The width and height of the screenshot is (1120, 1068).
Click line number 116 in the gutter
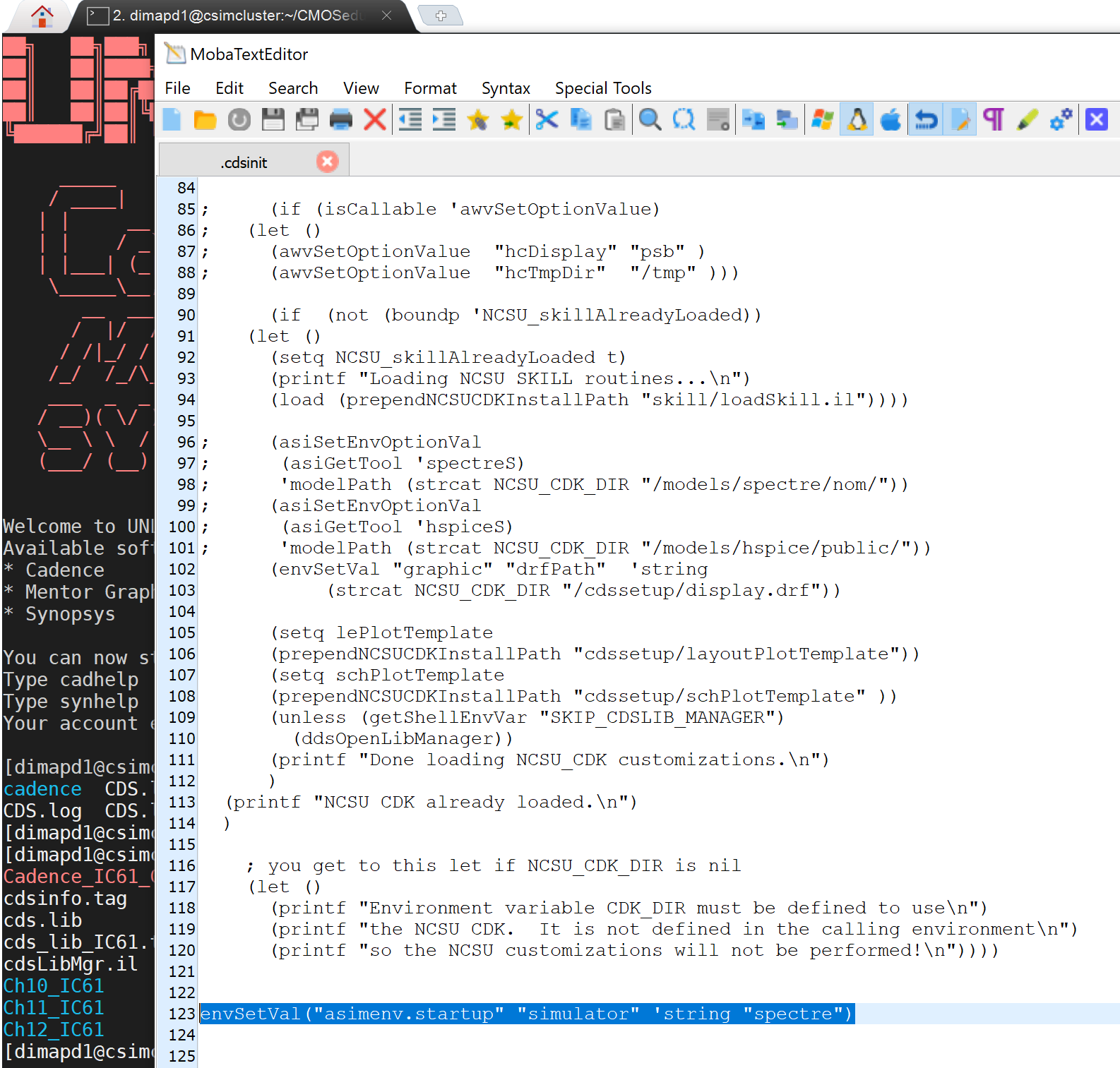(181, 865)
